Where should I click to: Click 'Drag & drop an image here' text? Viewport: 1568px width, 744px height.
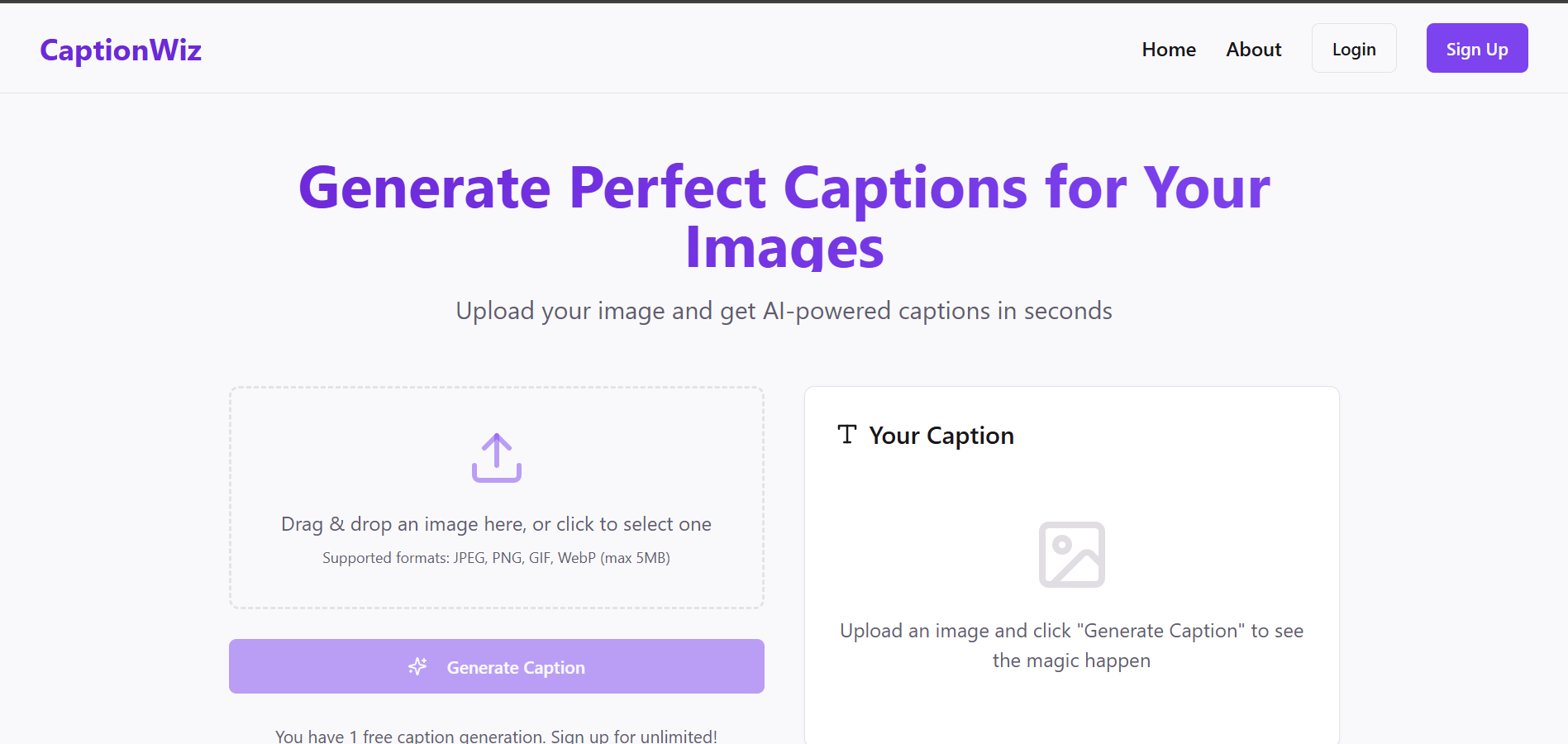point(496,524)
